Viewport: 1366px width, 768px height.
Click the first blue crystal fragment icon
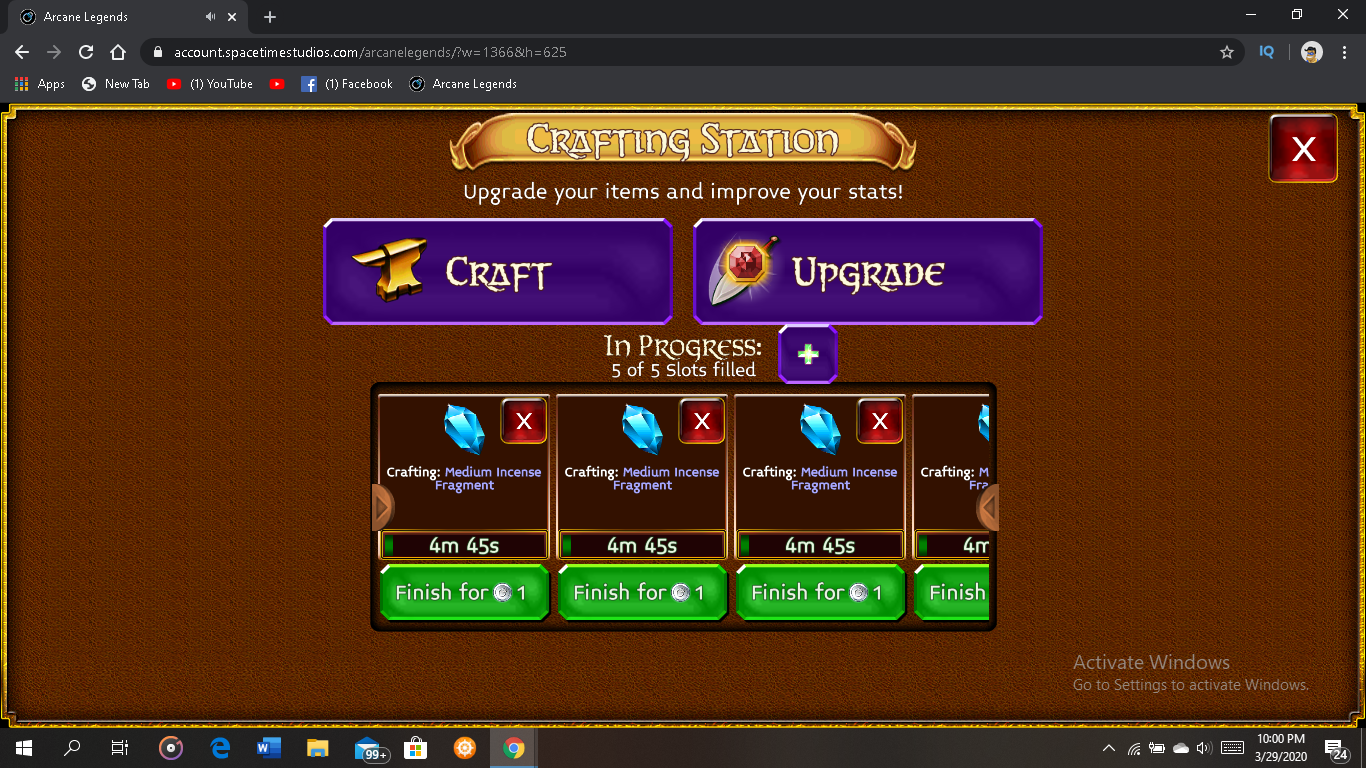[x=464, y=429]
